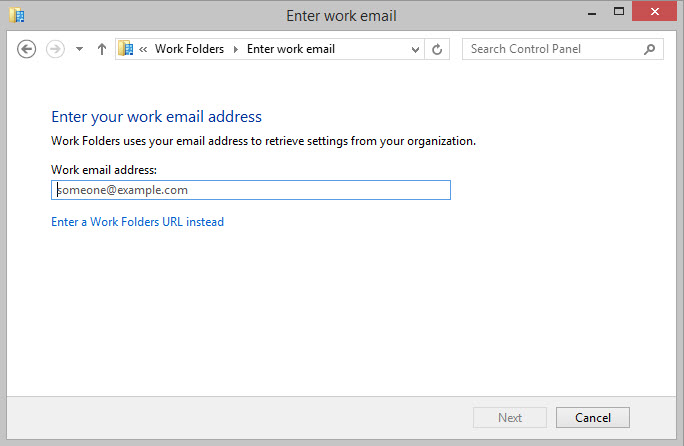This screenshot has height=446, width=684.
Task: Open Enter a Work Folders URL instead
Action: tap(137, 222)
